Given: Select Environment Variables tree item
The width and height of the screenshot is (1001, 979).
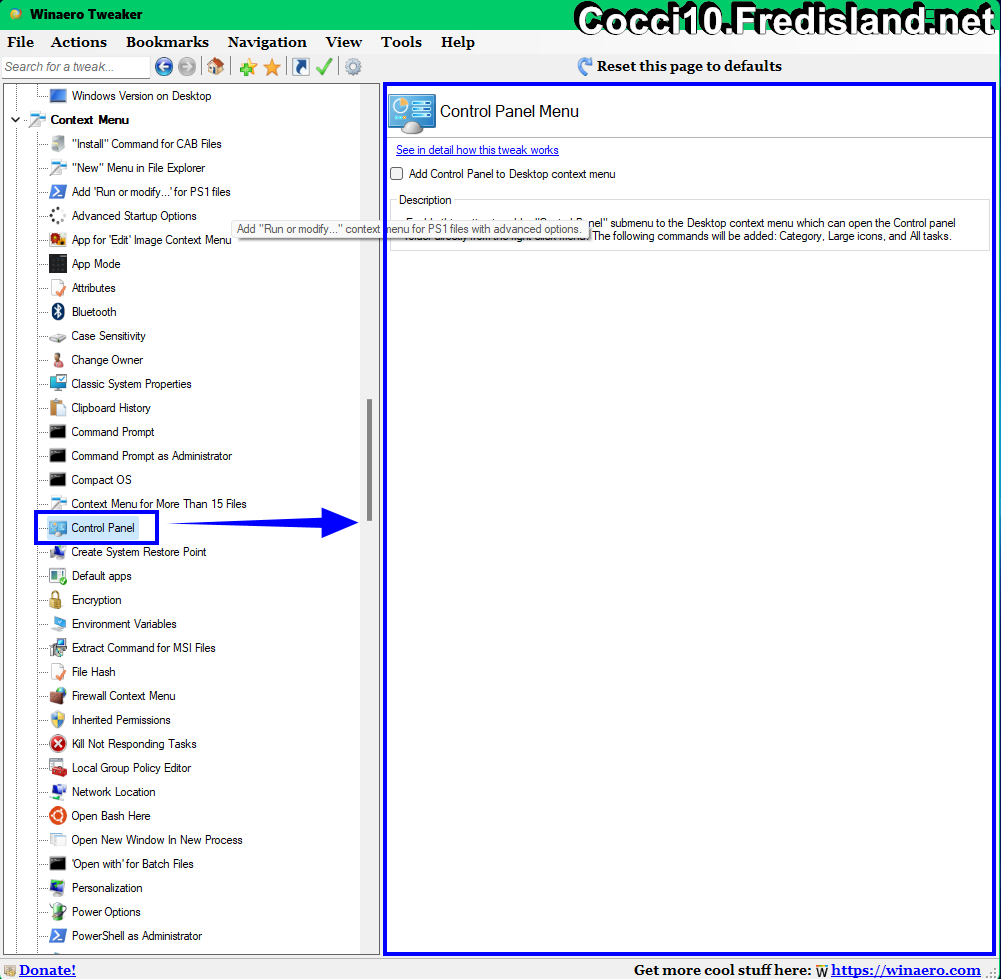Looking at the screenshot, I should pyautogui.click(x=124, y=624).
